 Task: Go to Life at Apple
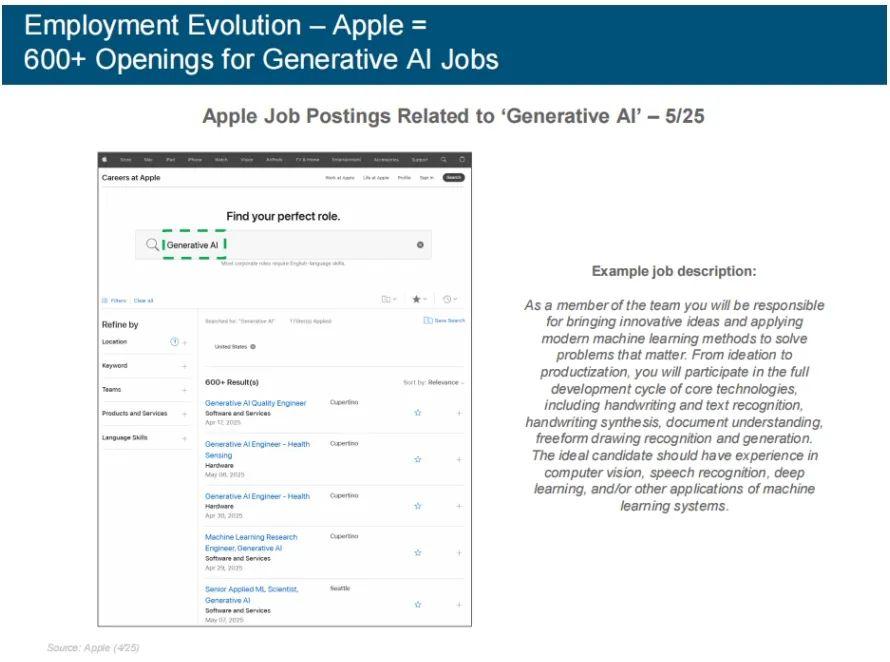[376, 178]
